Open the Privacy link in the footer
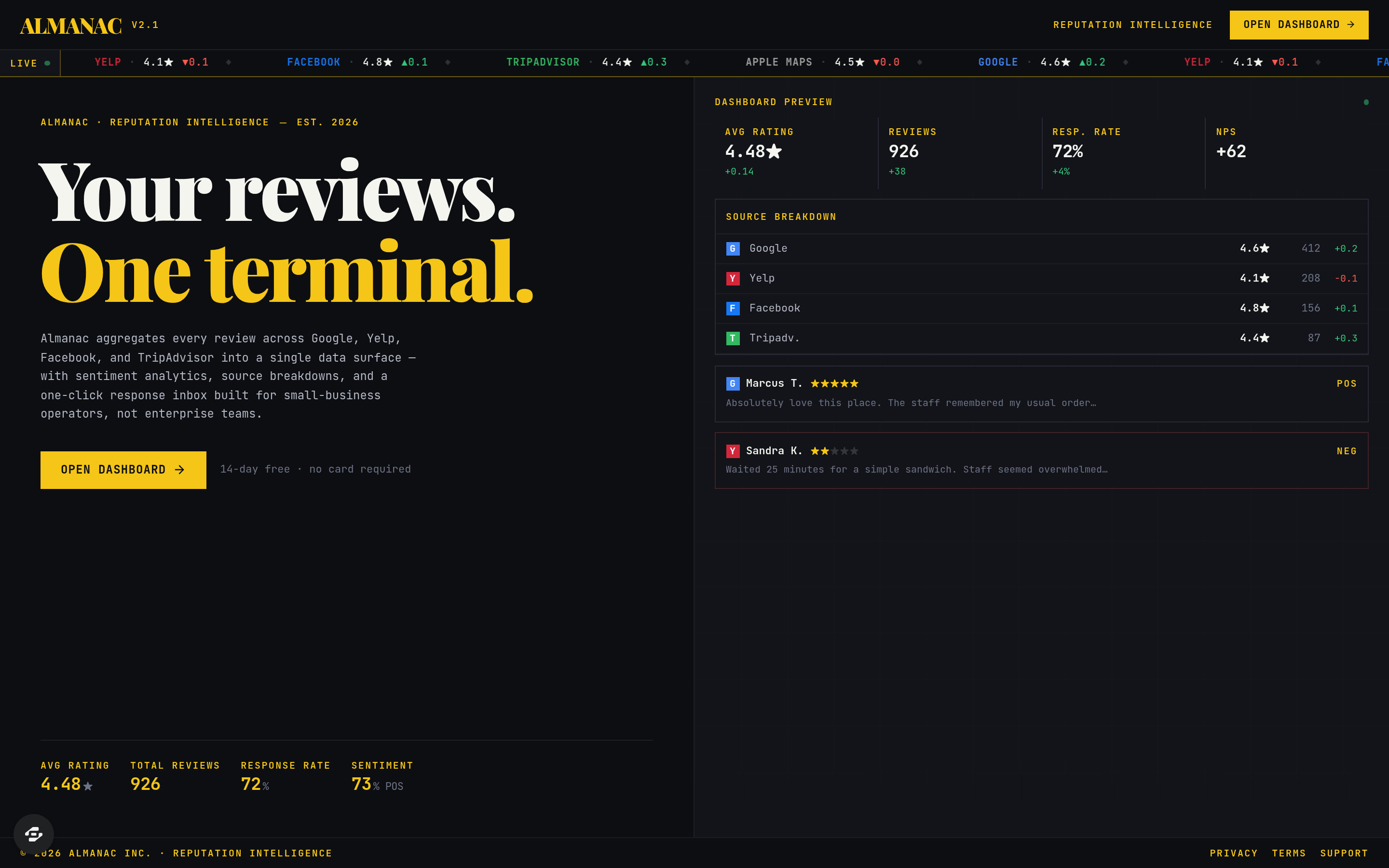 [x=1233, y=854]
